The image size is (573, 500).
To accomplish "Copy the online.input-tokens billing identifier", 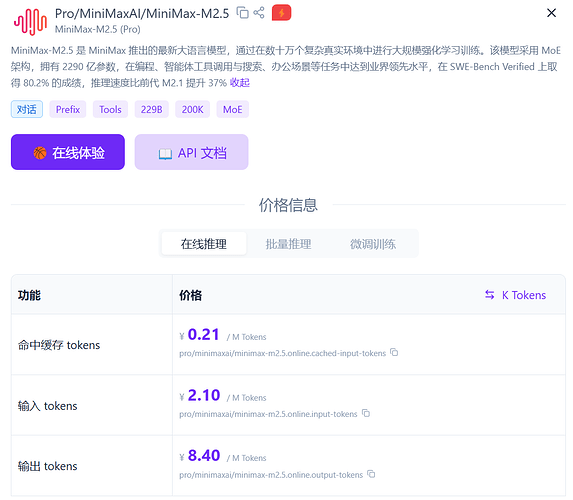I will [366, 413].
